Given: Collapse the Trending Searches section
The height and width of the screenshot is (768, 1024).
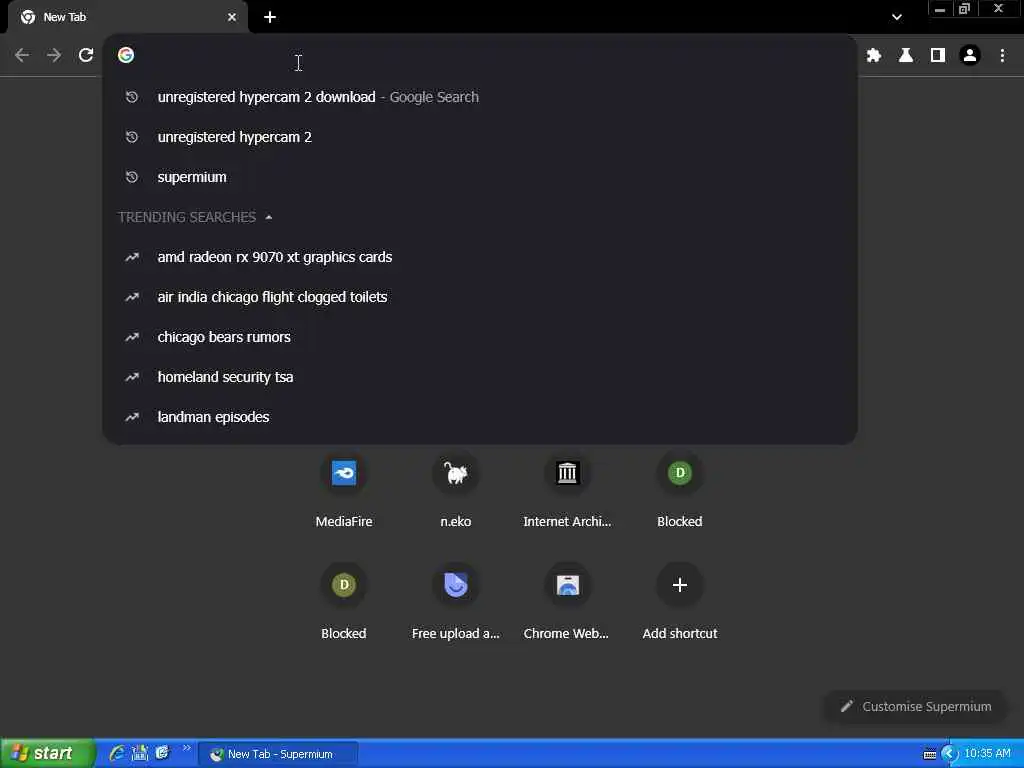Looking at the screenshot, I should pyautogui.click(x=268, y=217).
